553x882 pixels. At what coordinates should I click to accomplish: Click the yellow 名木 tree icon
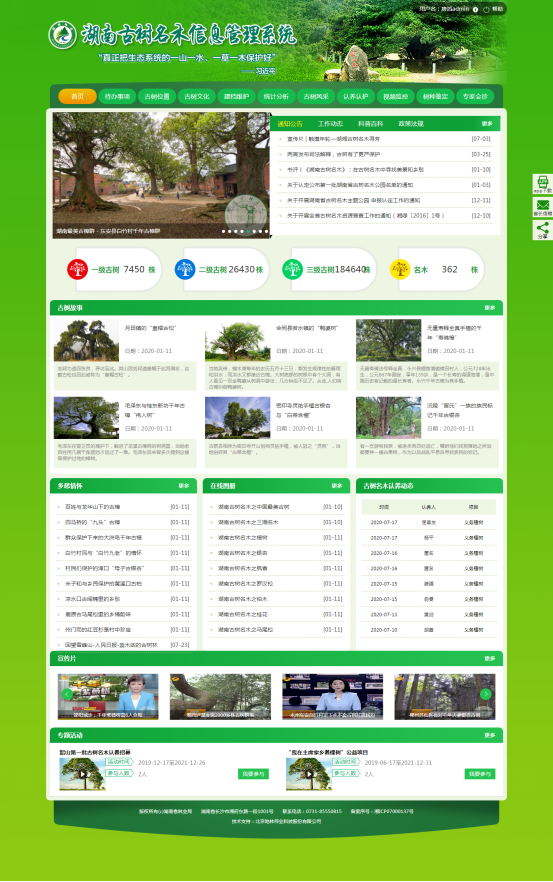click(x=400, y=269)
